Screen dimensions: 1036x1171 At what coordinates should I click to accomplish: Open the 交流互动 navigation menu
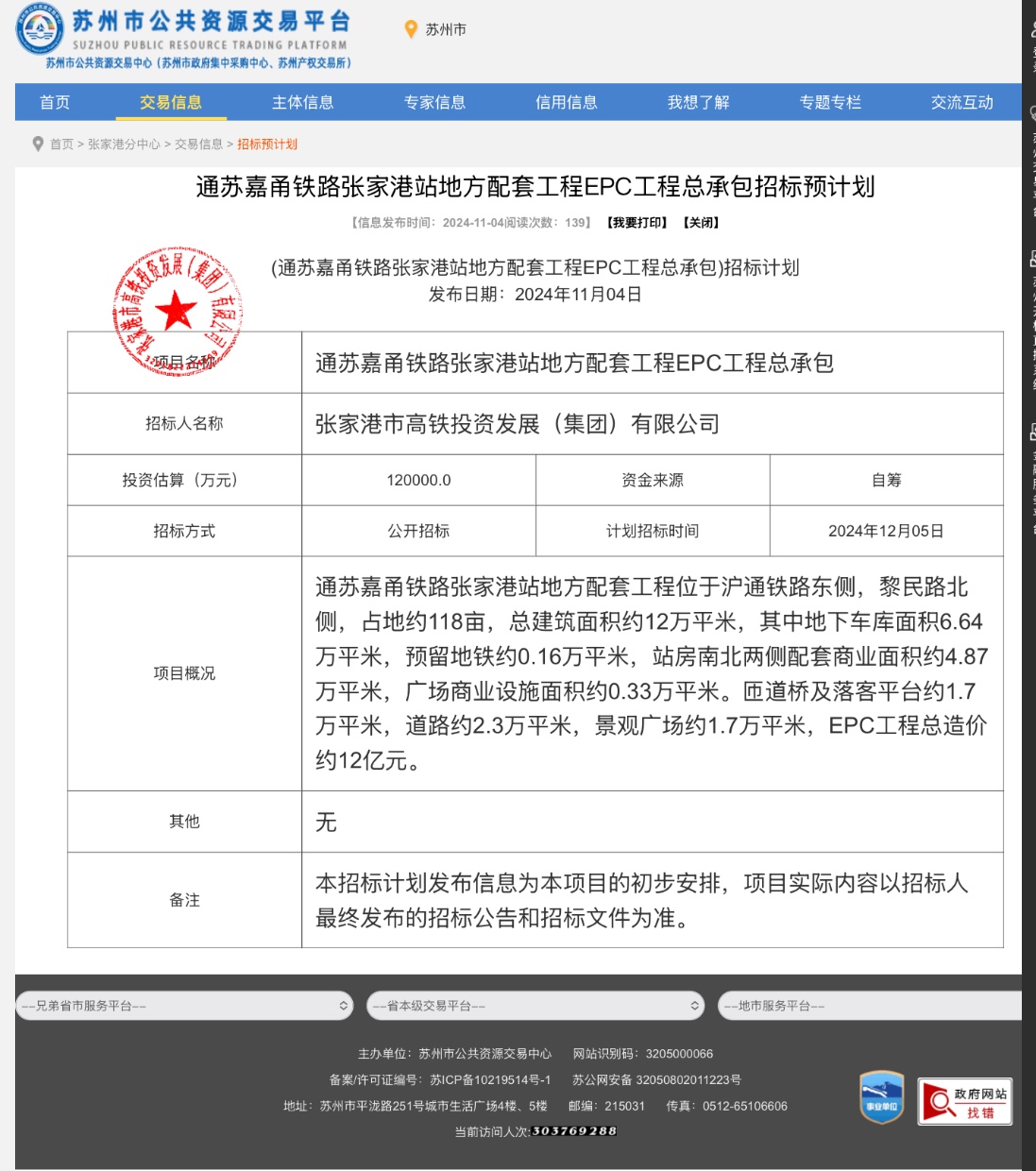(962, 102)
